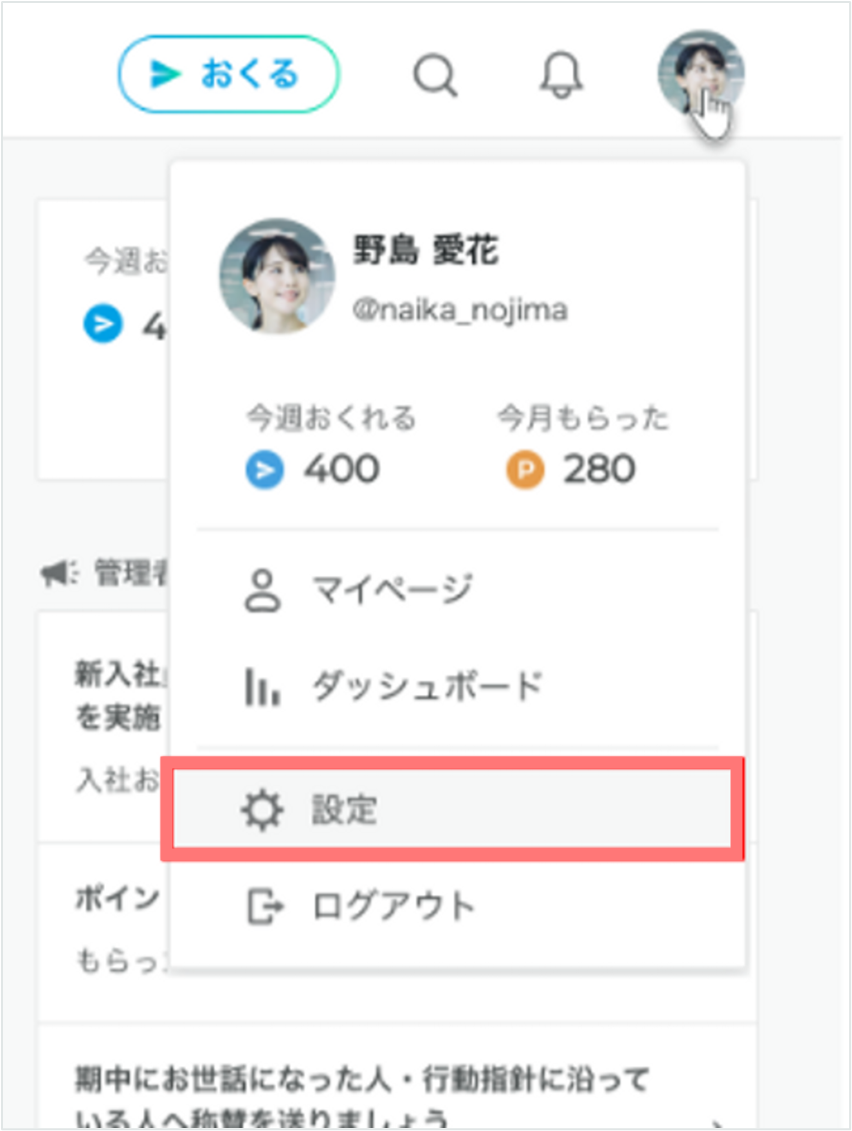The width and height of the screenshot is (852, 1131).
Task: Click the gear icon beside 設定
Action: pos(263,809)
